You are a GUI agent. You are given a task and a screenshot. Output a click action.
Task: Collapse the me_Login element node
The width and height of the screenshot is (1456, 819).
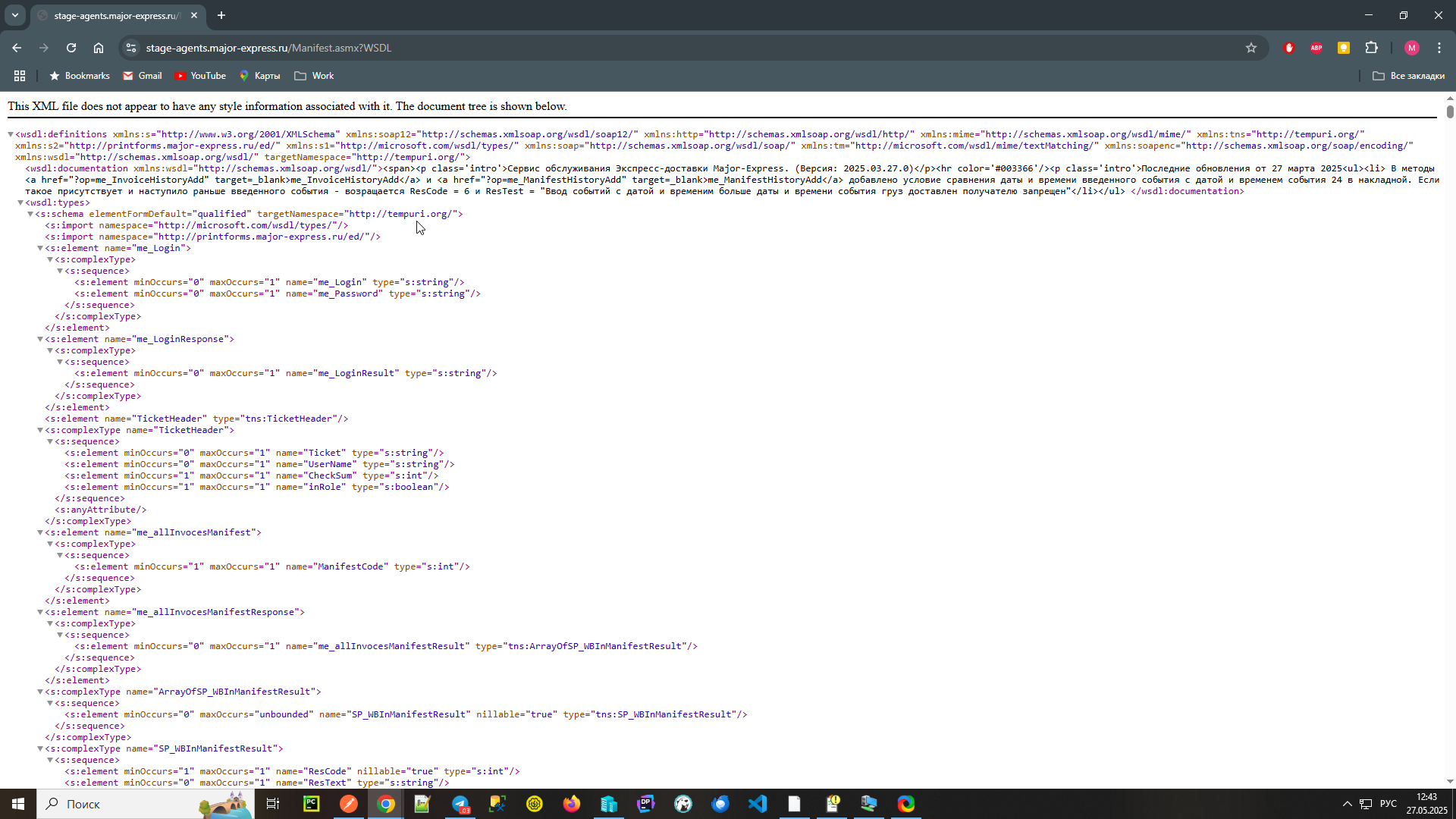coord(40,248)
